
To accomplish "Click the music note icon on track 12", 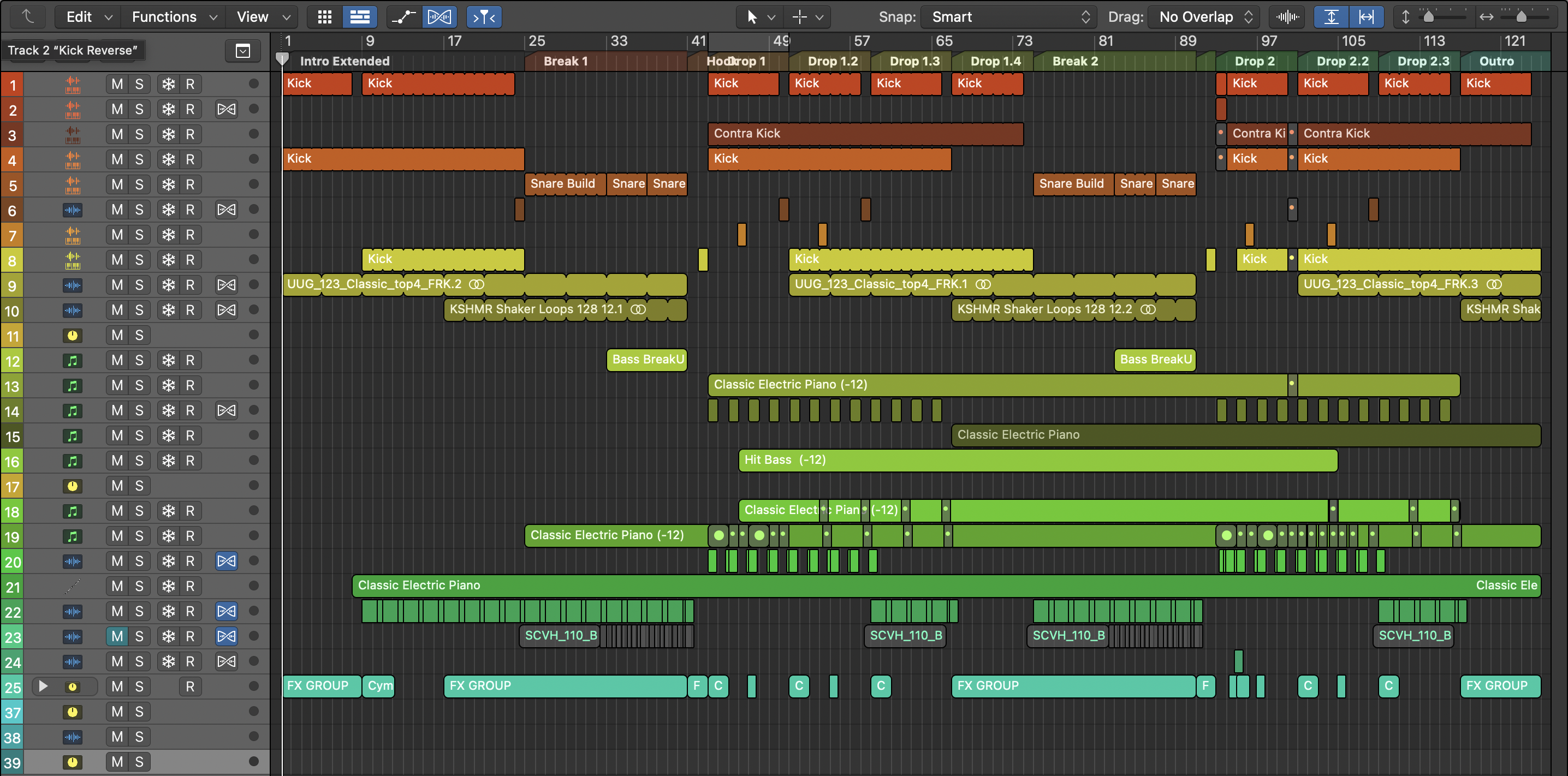I will click(73, 360).
